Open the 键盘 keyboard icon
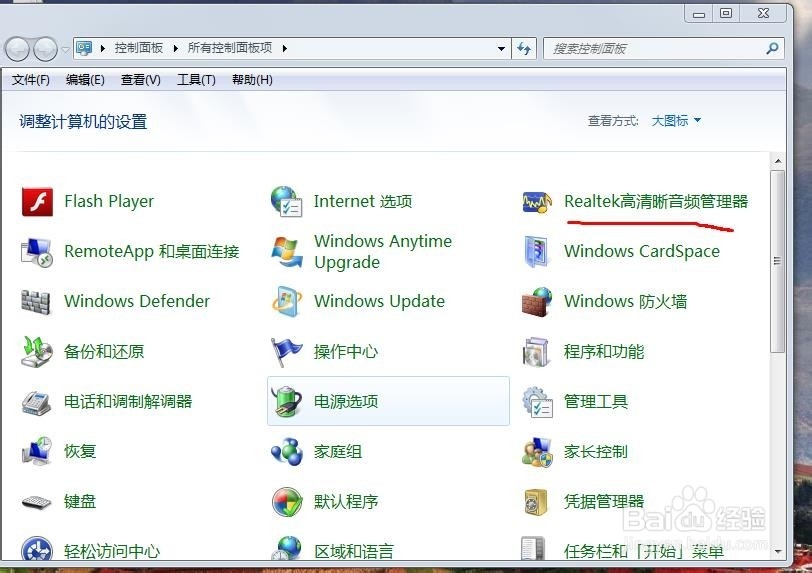The width and height of the screenshot is (812, 573). click(x=36, y=502)
